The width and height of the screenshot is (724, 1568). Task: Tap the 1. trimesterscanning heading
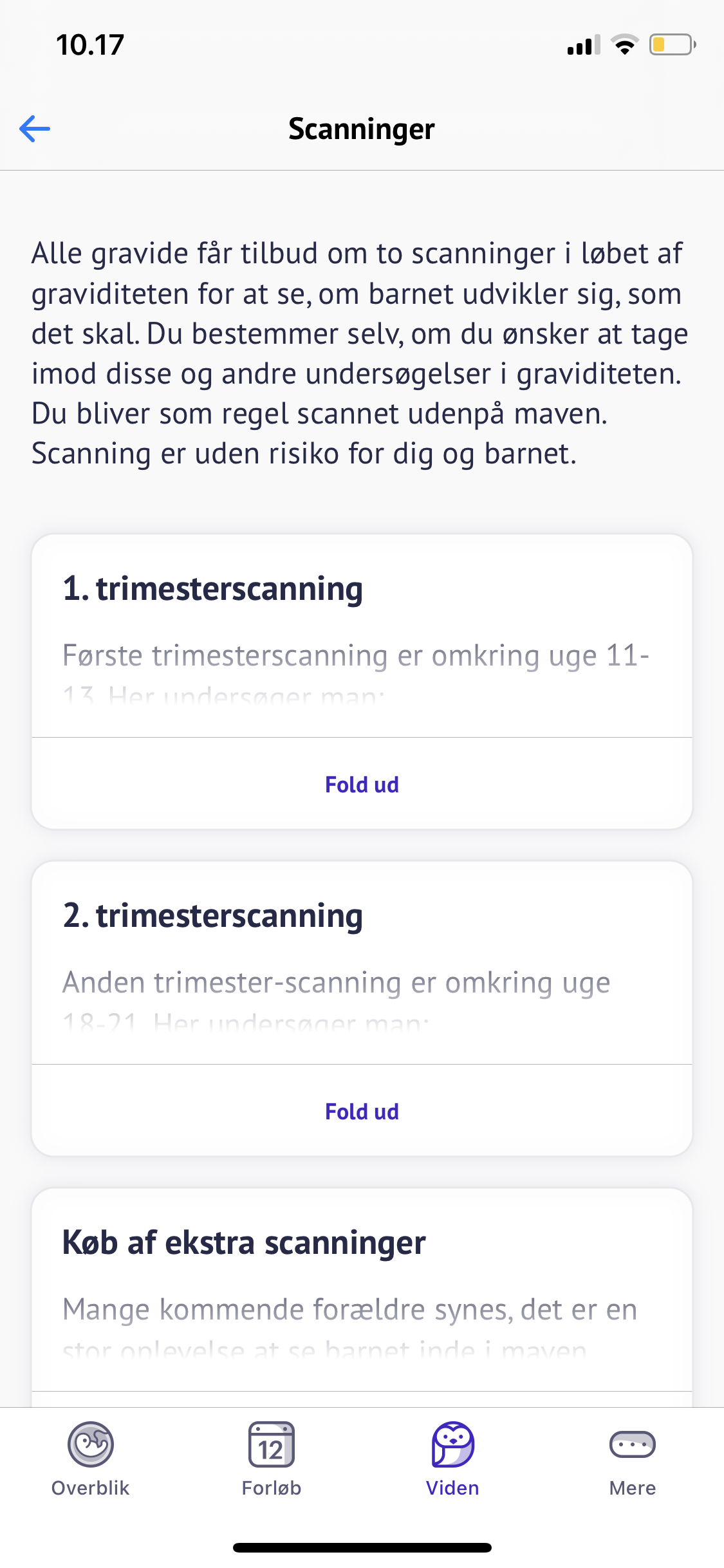click(x=213, y=589)
